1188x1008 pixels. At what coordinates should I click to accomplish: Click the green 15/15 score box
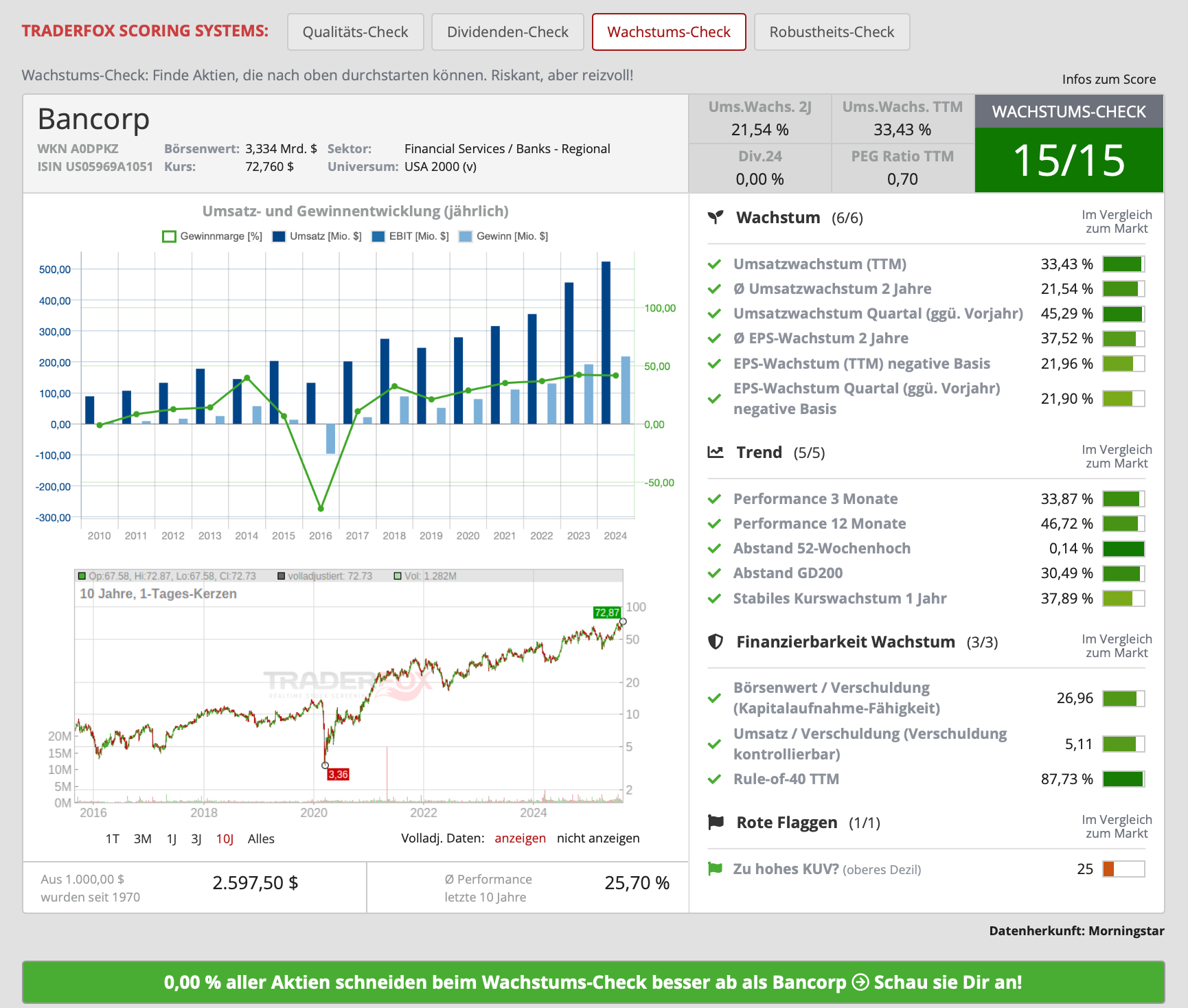[x=1069, y=160]
